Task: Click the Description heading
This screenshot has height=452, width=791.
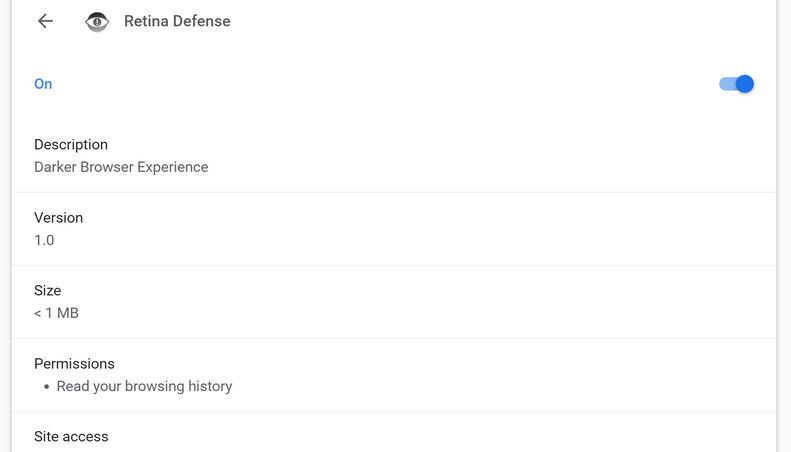Action: click(71, 145)
